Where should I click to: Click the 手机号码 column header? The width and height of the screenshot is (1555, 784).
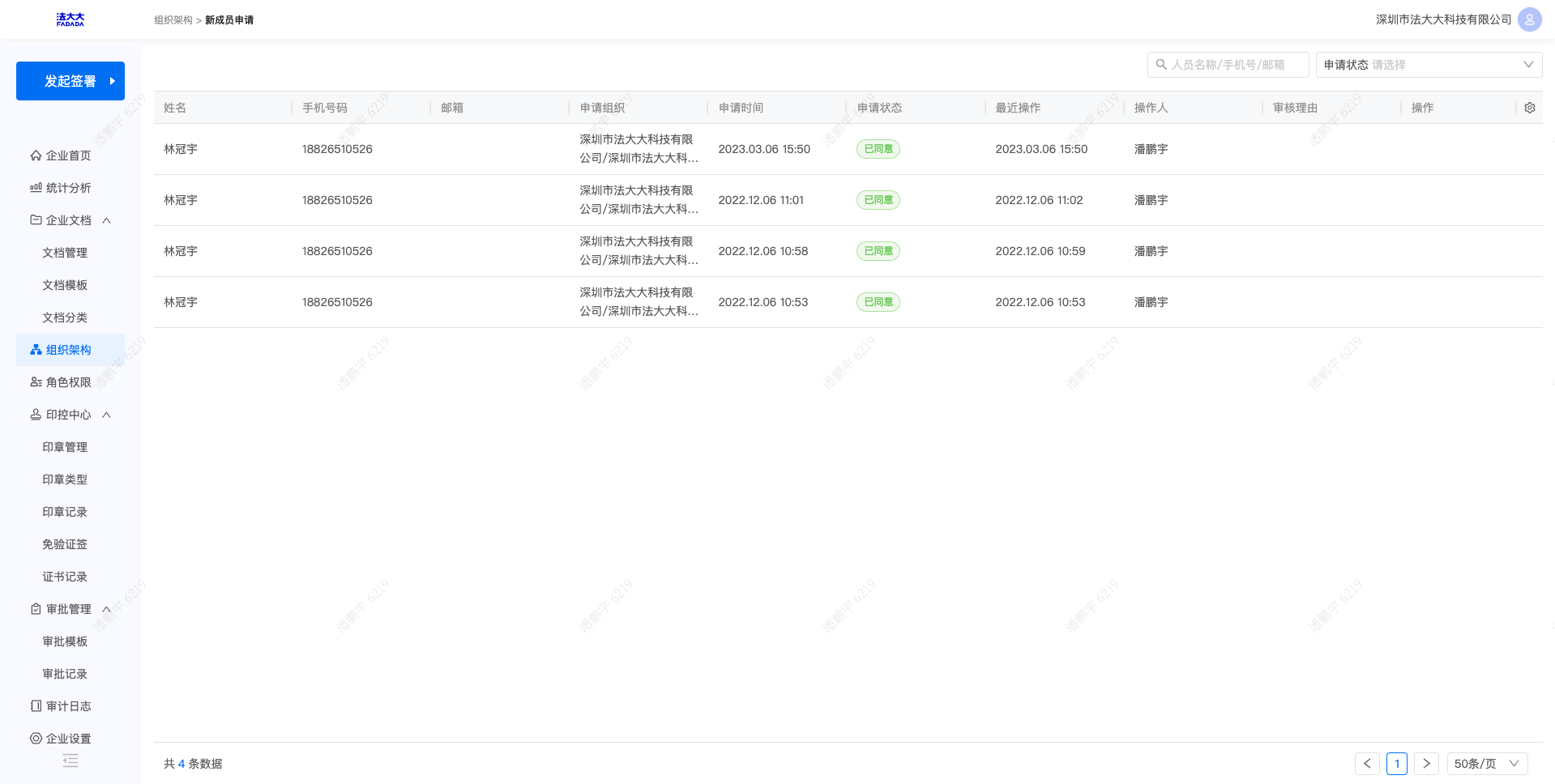(x=325, y=108)
